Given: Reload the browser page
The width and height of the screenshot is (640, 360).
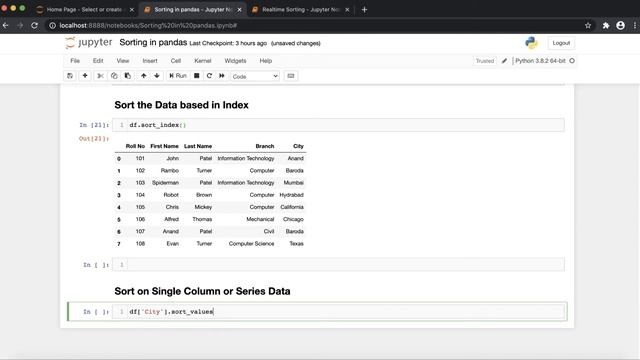Looking at the screenshot, I should point(35,25).
